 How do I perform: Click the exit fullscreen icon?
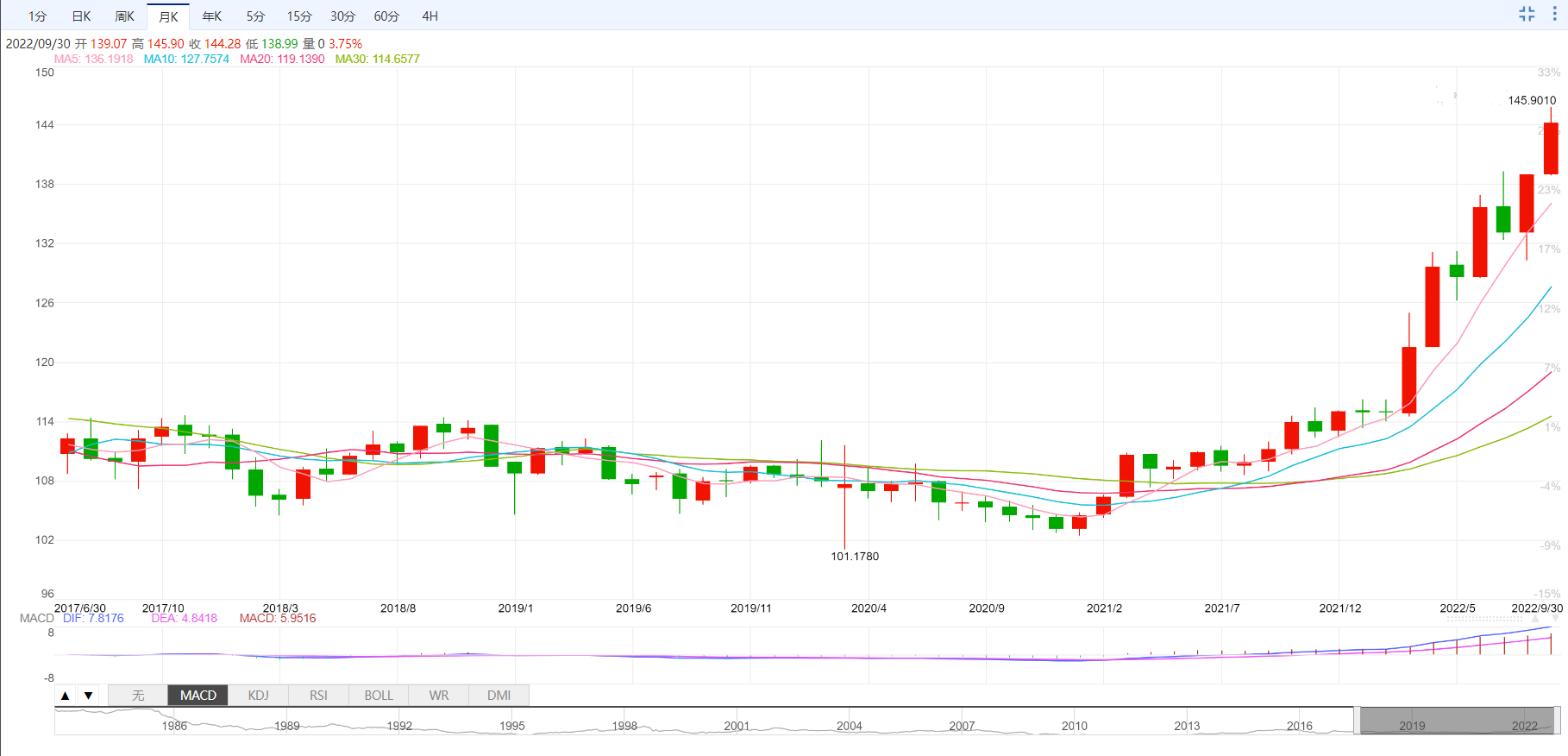pyautogui.click(x=1527, y=14)
